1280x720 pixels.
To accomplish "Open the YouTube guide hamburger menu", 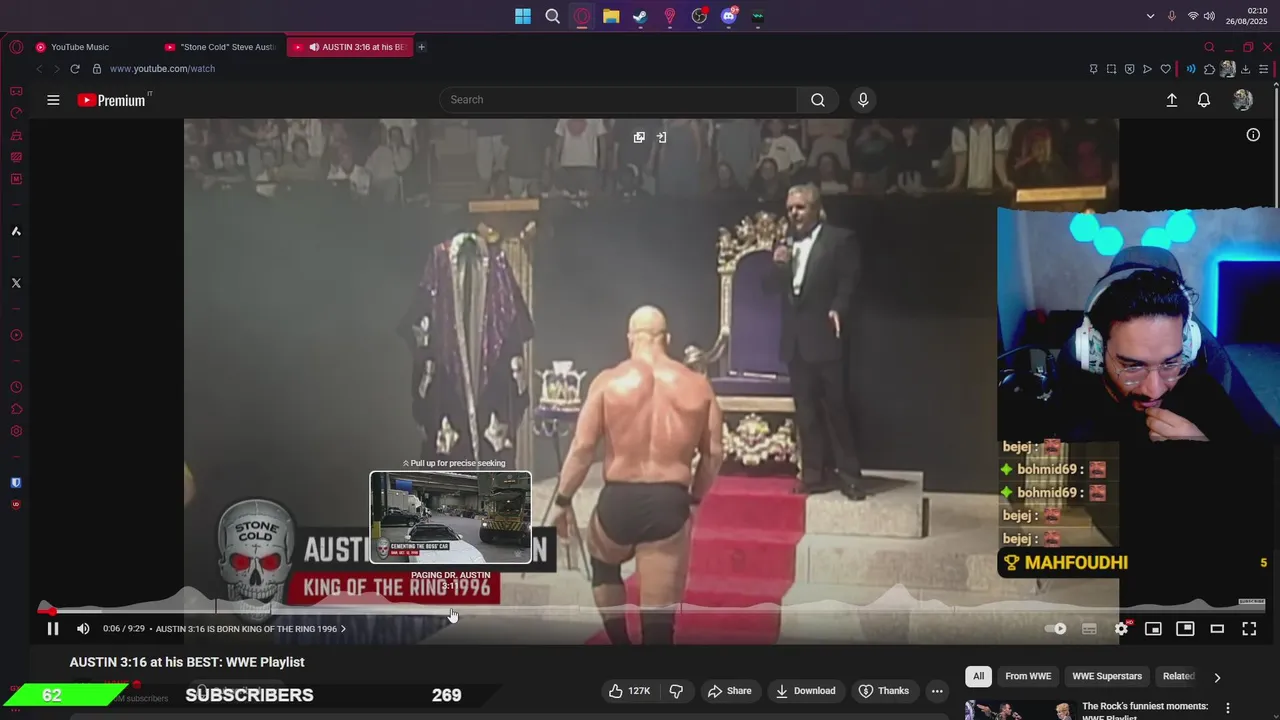I will 53,100.
